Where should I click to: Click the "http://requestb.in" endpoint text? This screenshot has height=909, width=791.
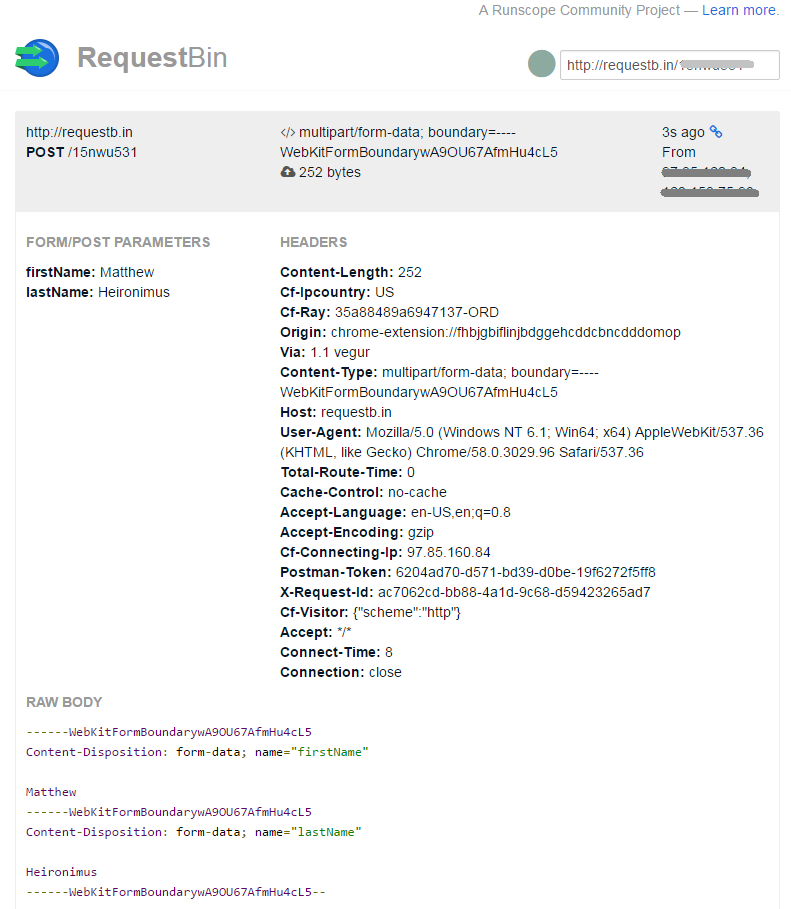[x=79, y=131]
